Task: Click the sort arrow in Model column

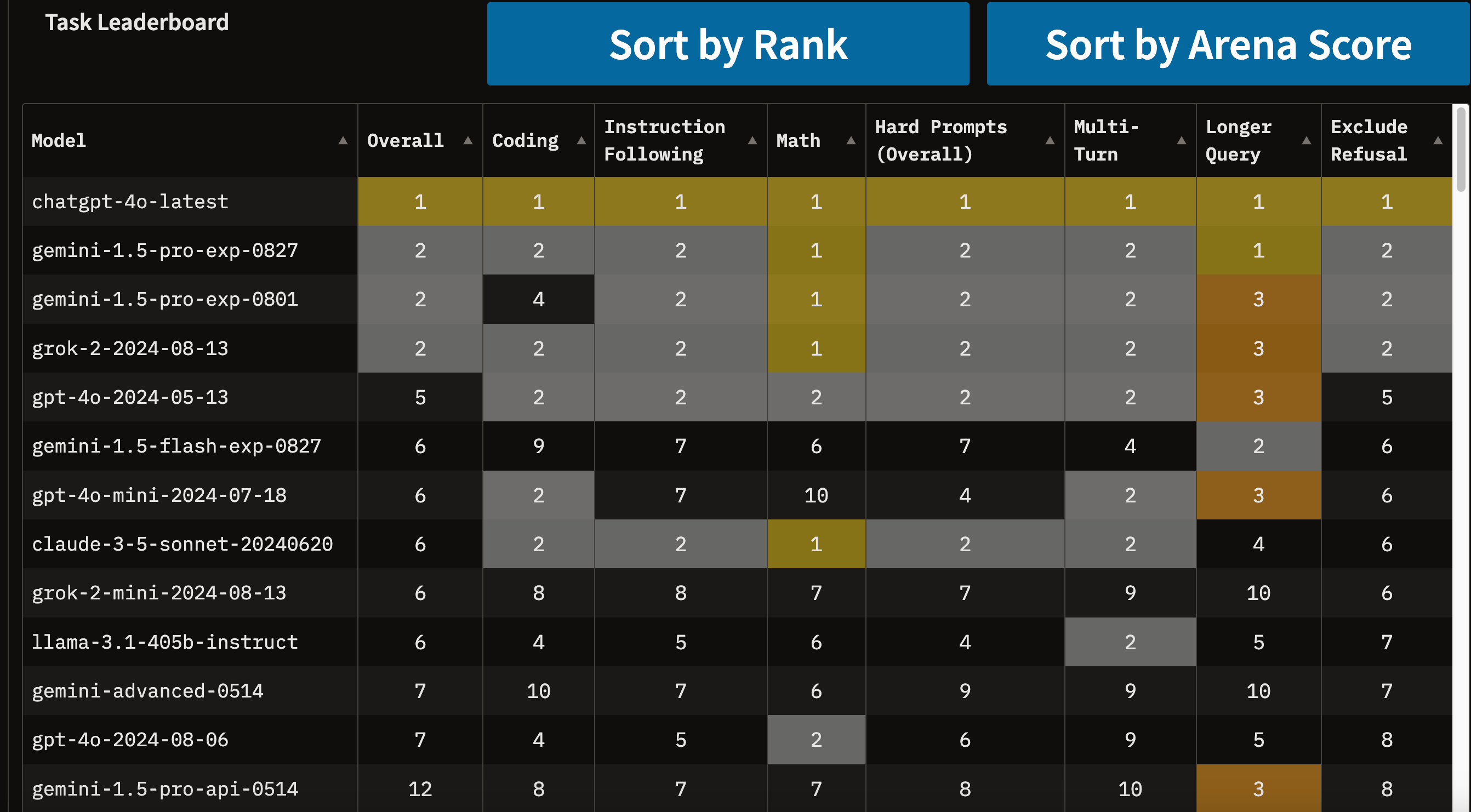Action: (x=343, y=140)
